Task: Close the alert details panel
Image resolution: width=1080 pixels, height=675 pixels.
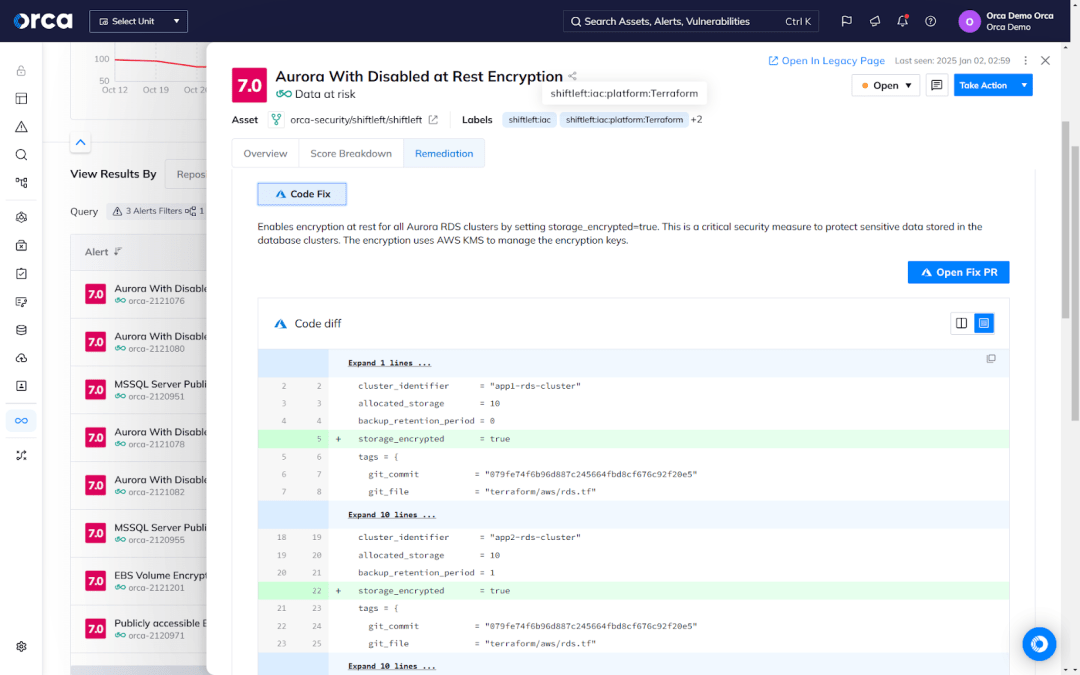Action: click(x=1046, y=61)
